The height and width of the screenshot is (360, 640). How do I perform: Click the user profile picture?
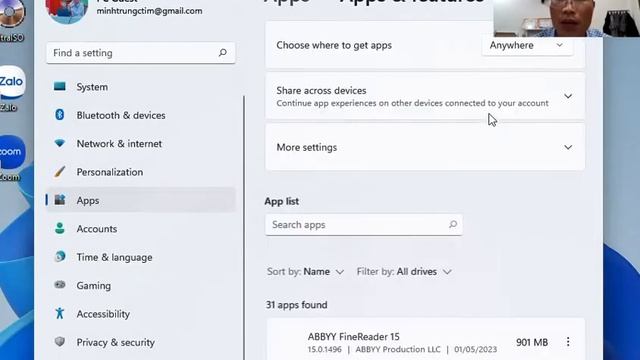click(x=67, y=10)
